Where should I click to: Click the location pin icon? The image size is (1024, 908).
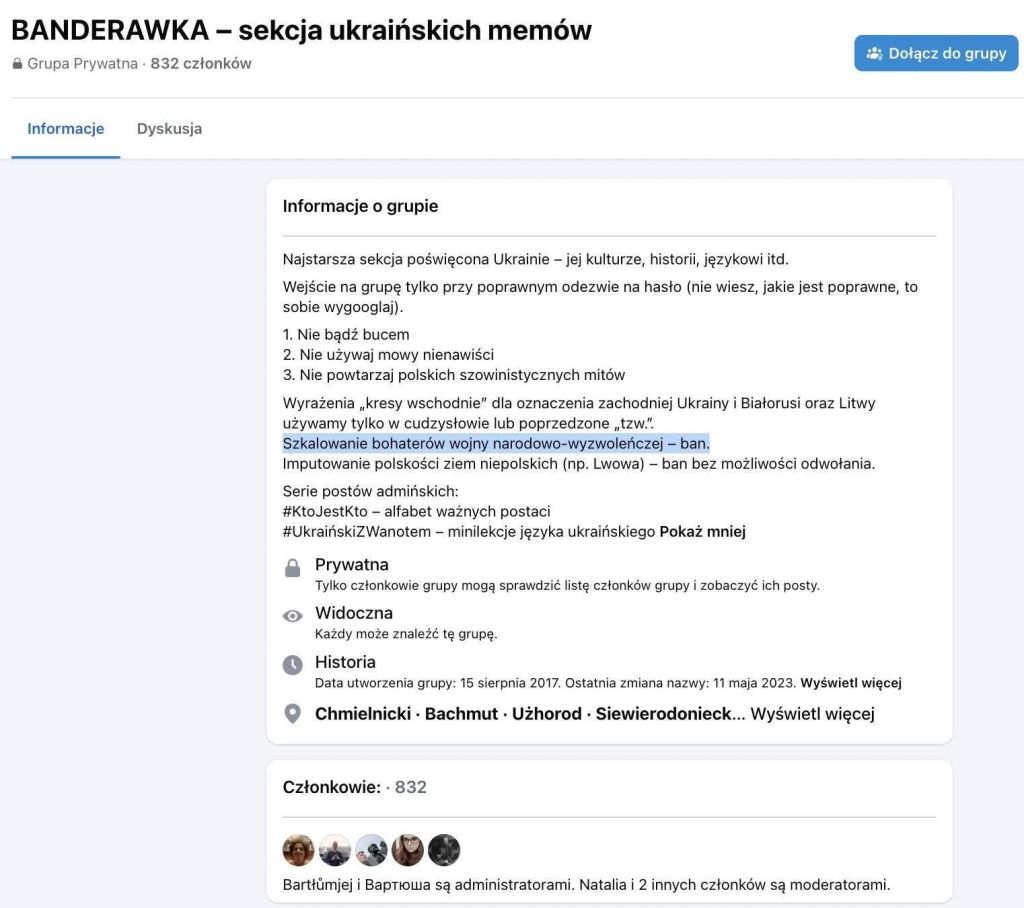[292, 714]
